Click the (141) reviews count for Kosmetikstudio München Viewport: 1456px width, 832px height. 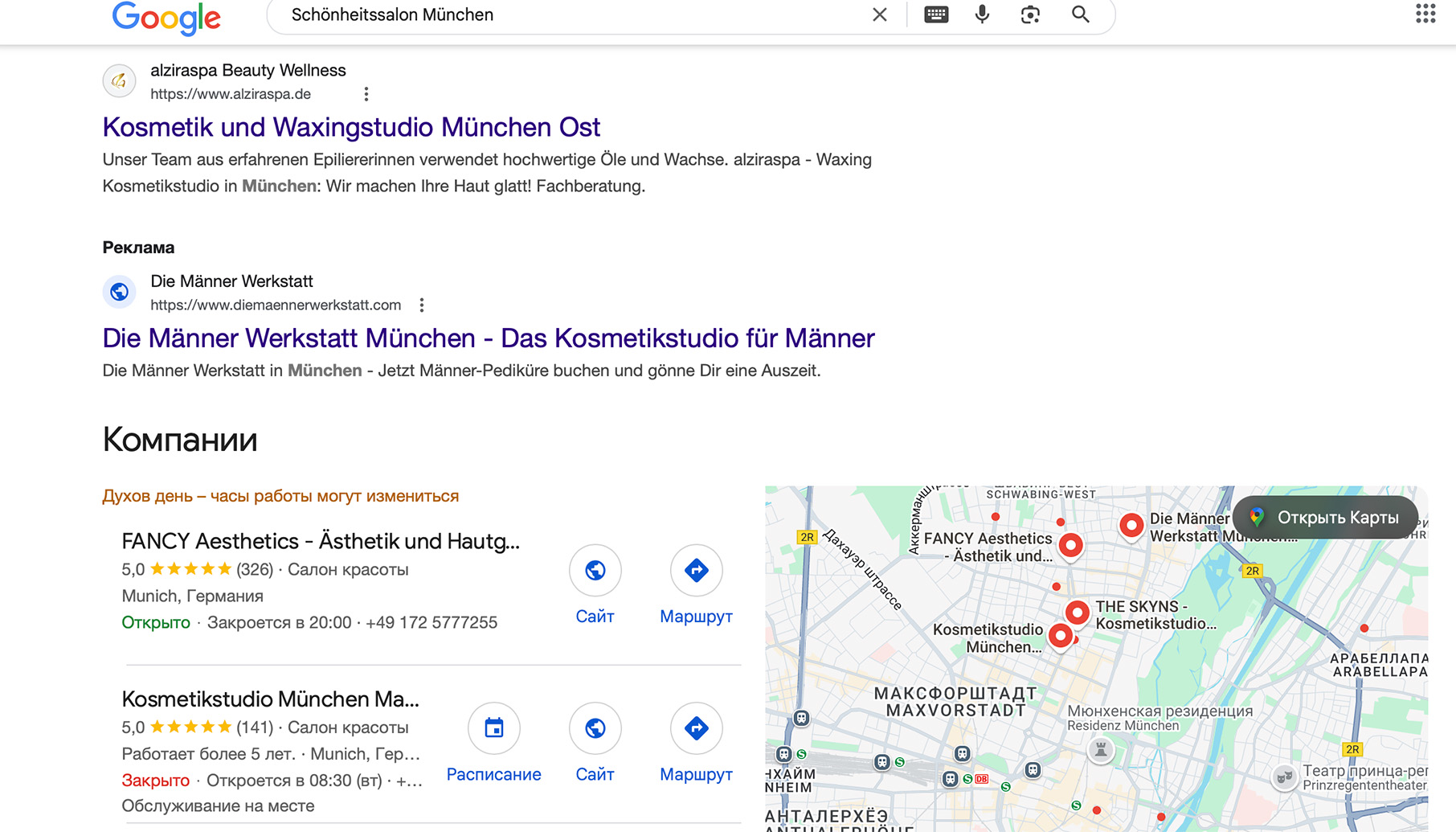[x=255, y=727]
